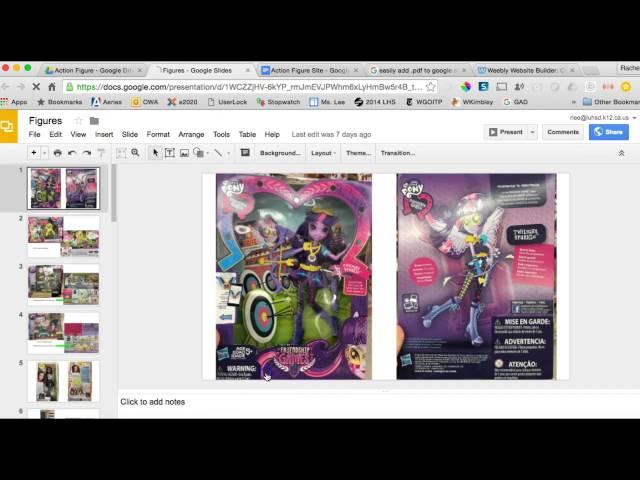The width and height of the screenshot is (640, 480).
Task: Select the left toy box image on slide
Action: 293,276
